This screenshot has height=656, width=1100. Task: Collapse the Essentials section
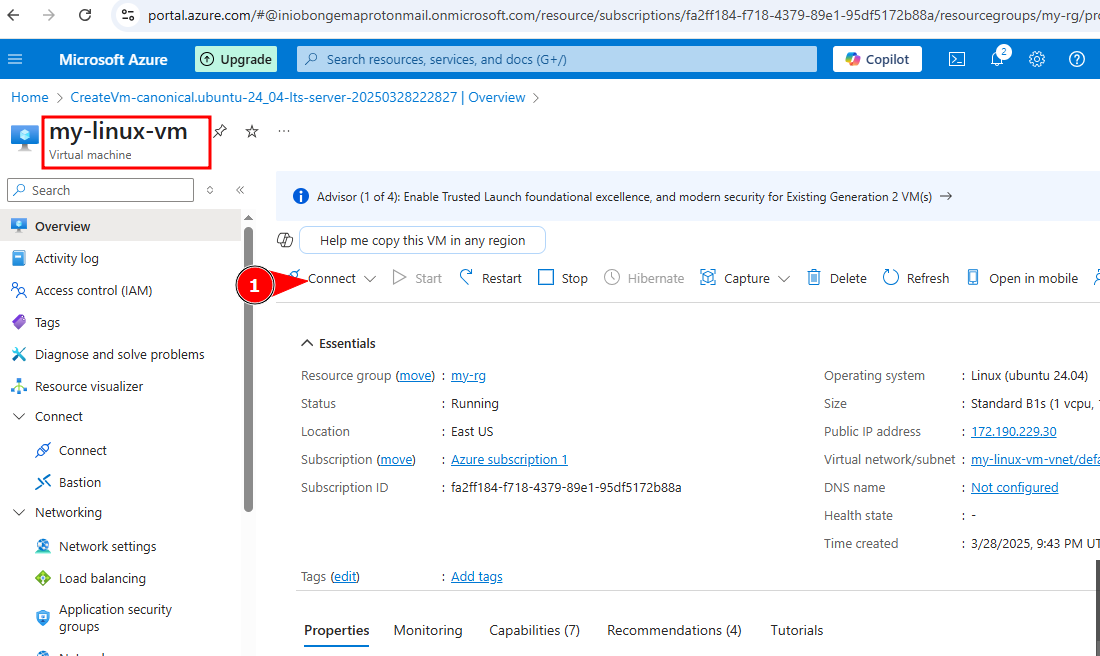307,343
